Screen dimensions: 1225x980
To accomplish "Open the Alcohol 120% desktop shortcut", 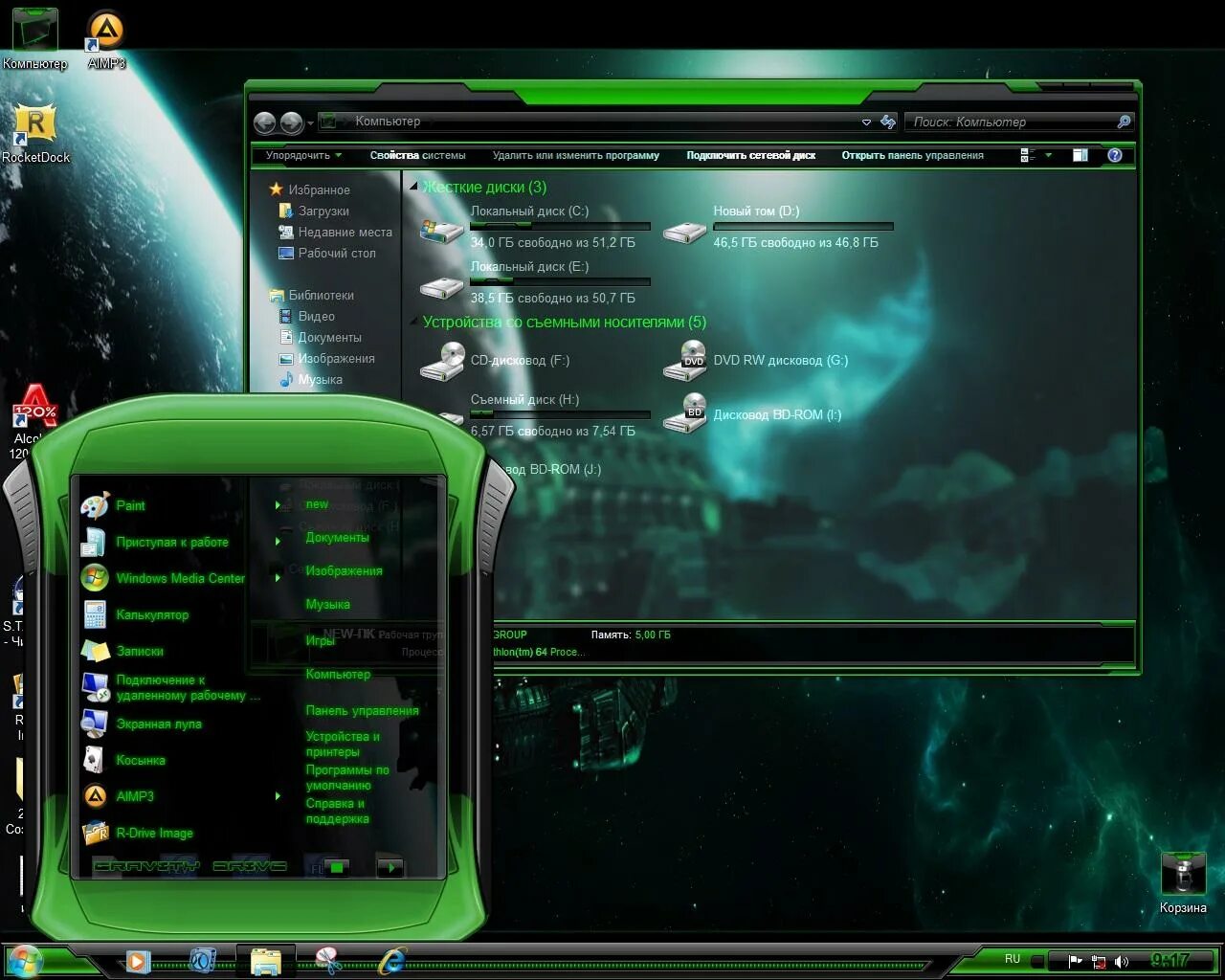I will [34, 419].
